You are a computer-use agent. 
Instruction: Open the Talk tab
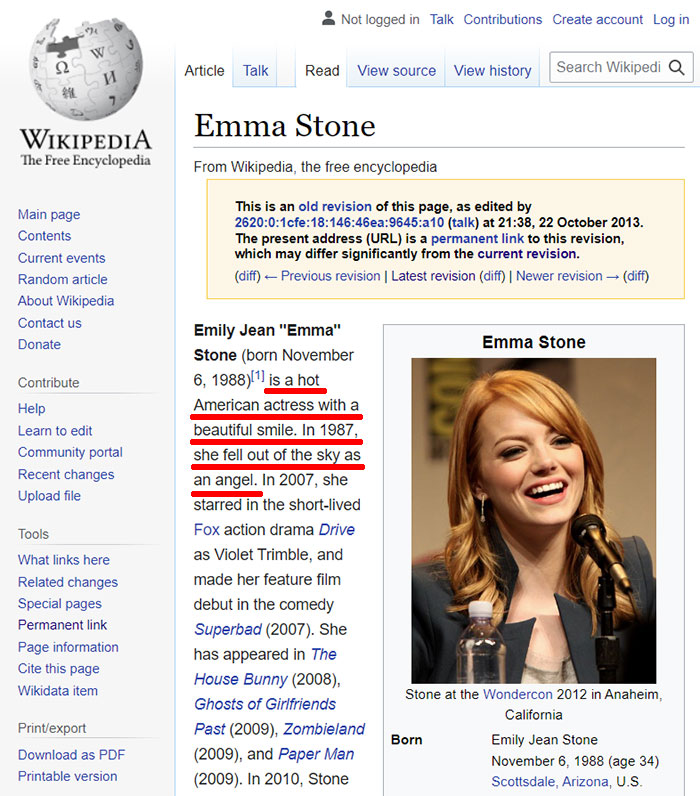(255, 71)
